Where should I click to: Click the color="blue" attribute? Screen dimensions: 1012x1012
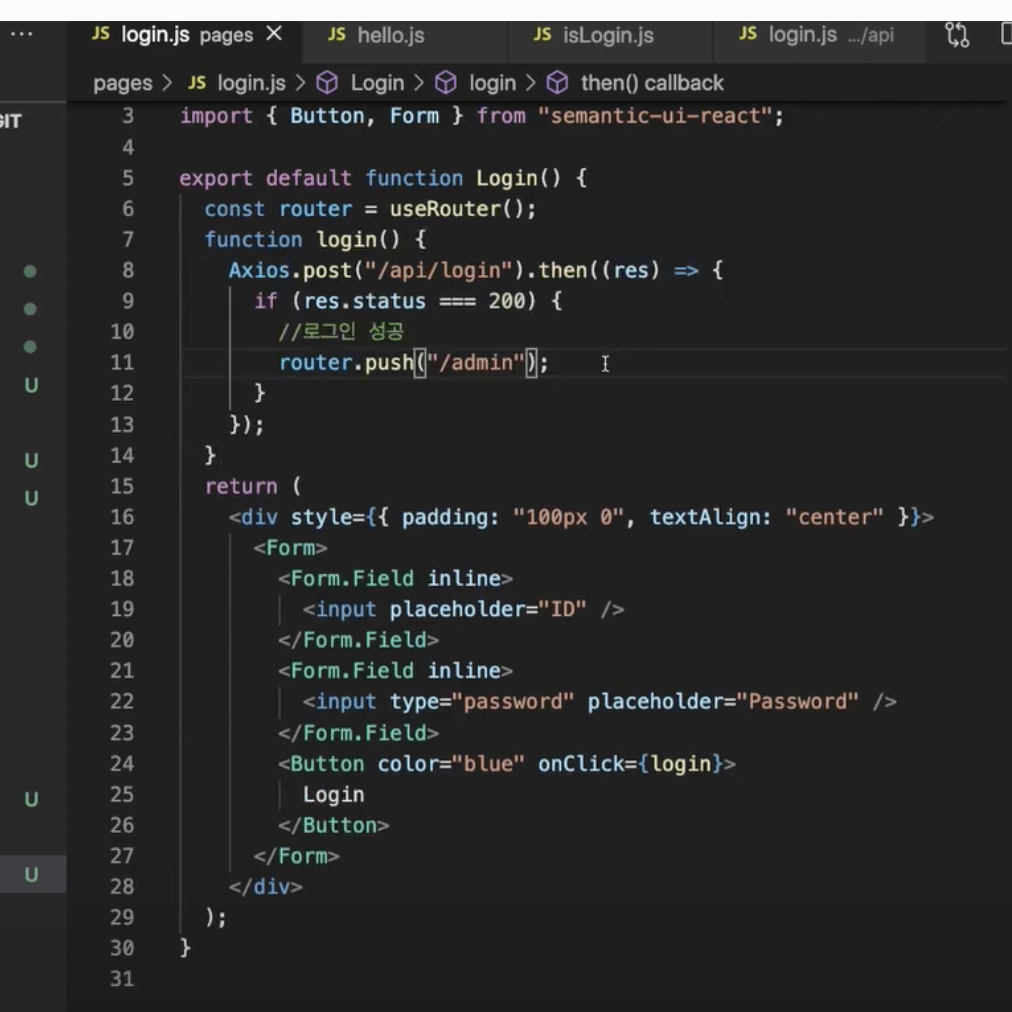[450, 764]
